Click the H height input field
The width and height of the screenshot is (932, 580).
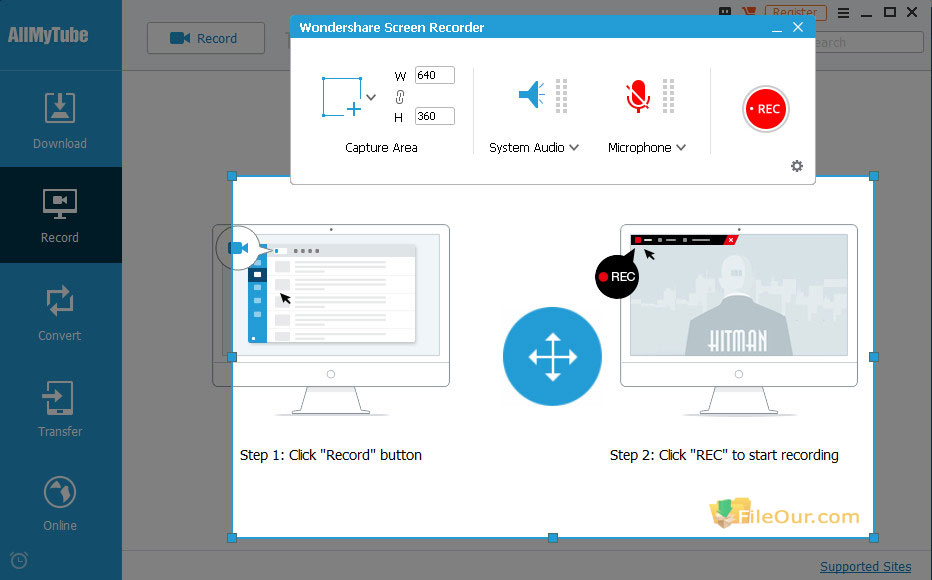coord(434,116)
